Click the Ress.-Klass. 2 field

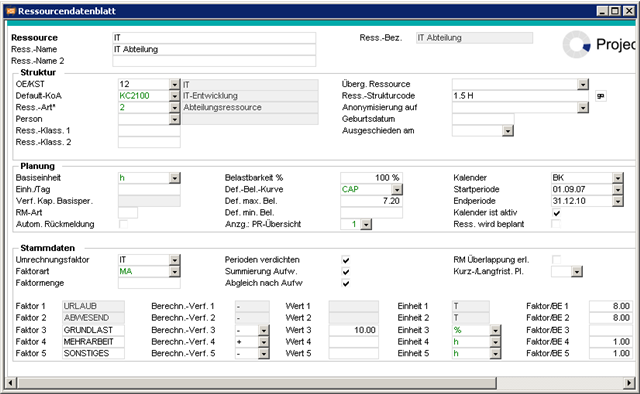pyautogui.click(x=149, y=142)
